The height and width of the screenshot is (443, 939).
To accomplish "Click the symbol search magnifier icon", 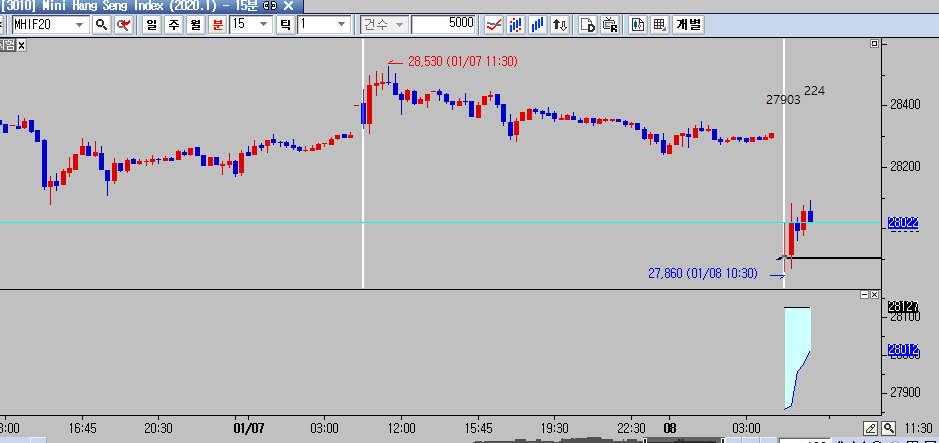I will [x=100, y=23].
